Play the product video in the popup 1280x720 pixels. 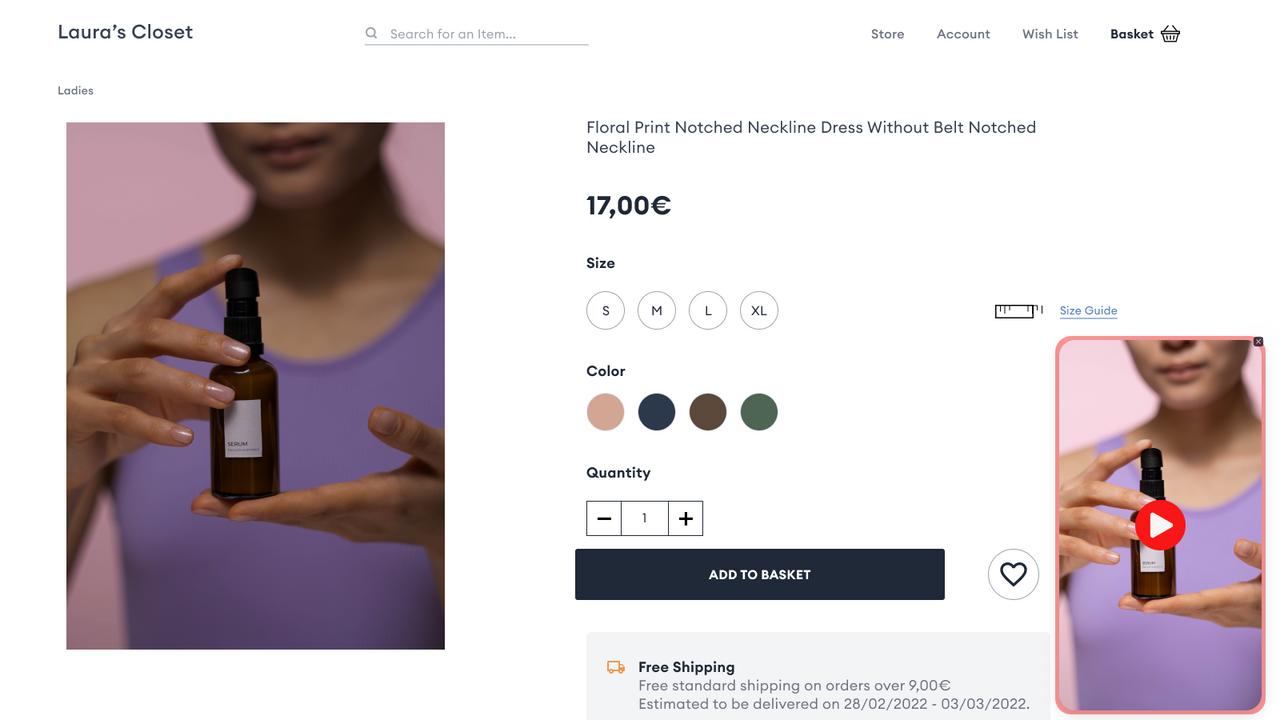[x=1160, y=525]
